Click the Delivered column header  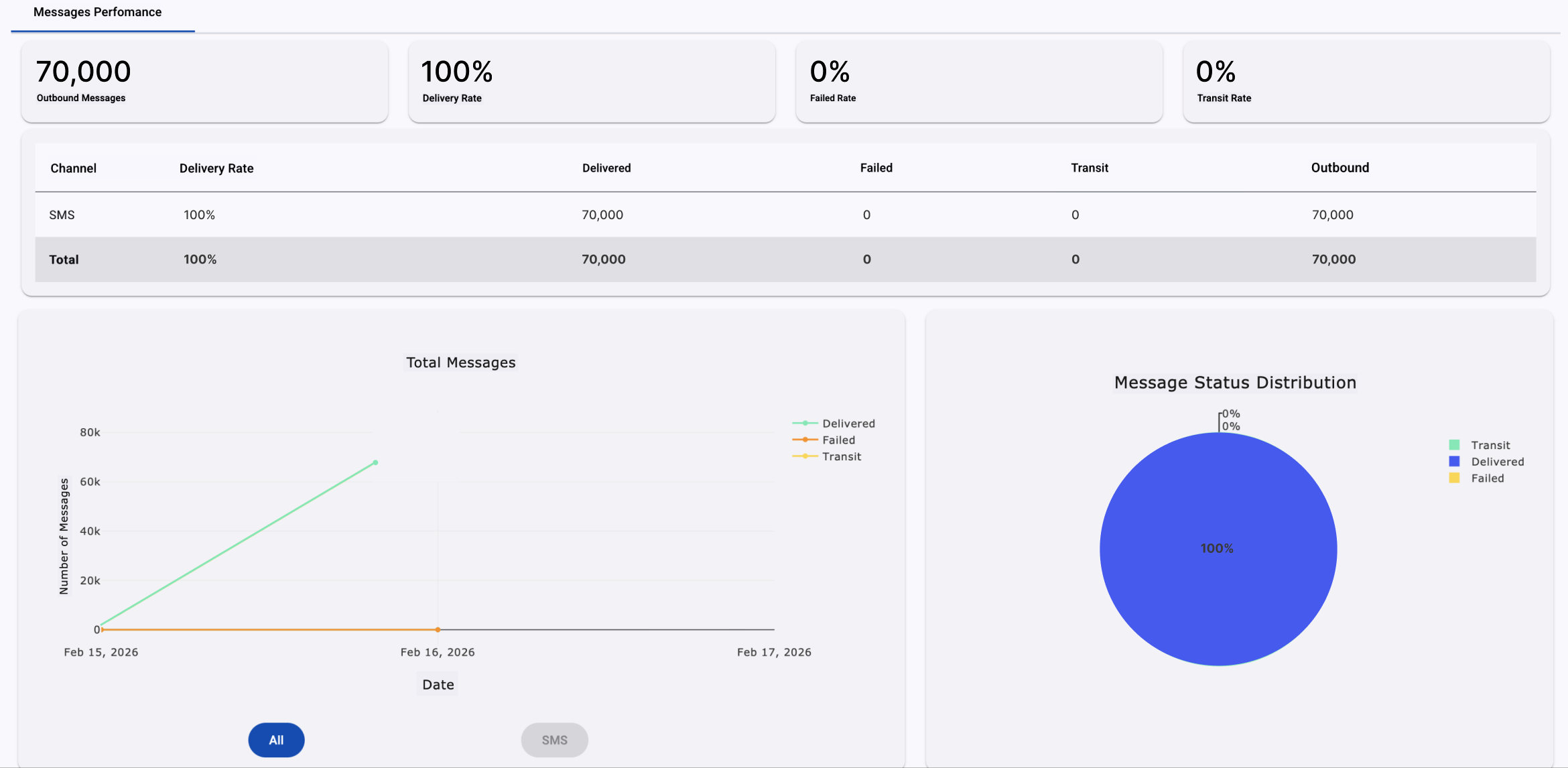(606, 168)
